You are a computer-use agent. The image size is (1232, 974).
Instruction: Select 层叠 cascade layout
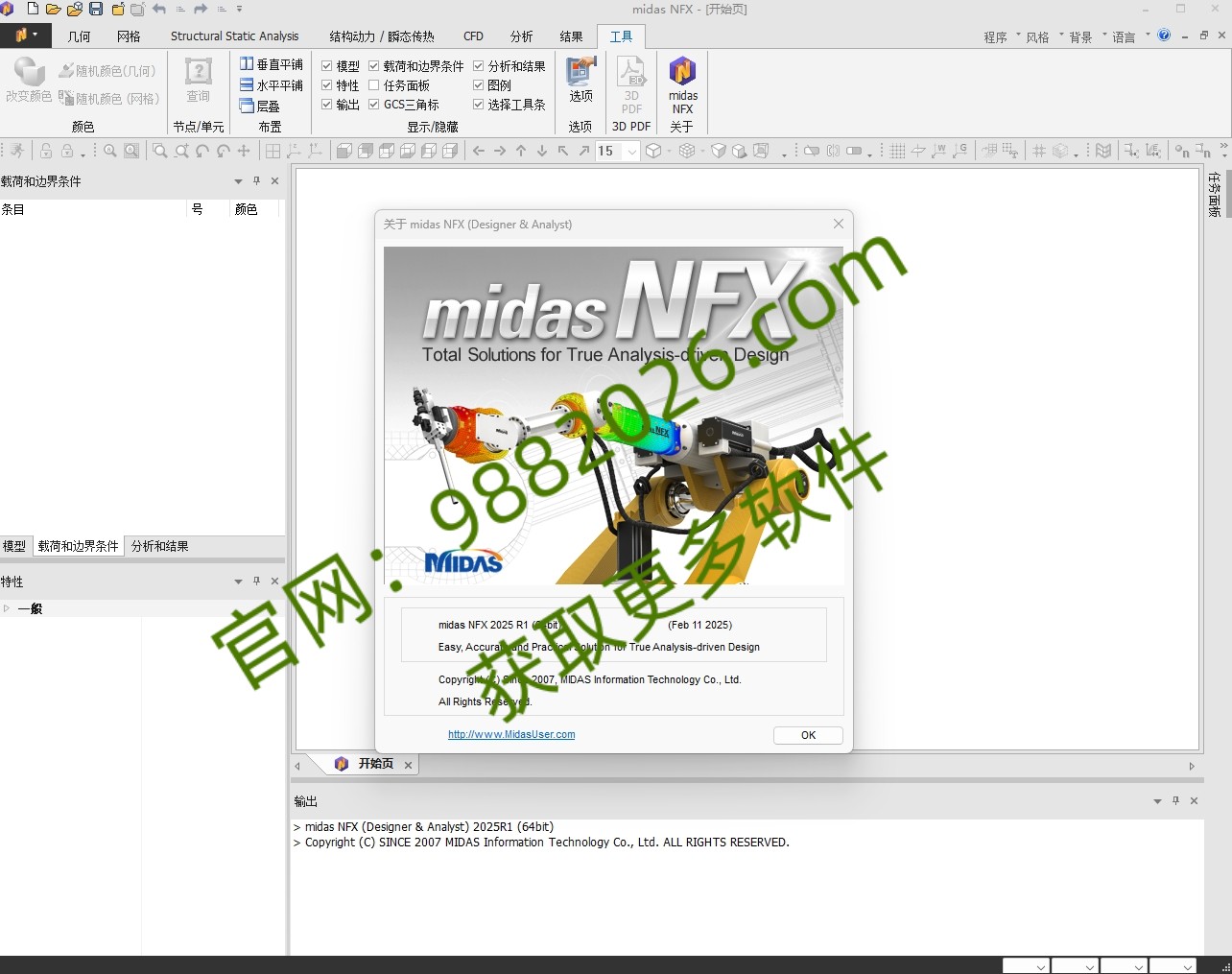260,107
